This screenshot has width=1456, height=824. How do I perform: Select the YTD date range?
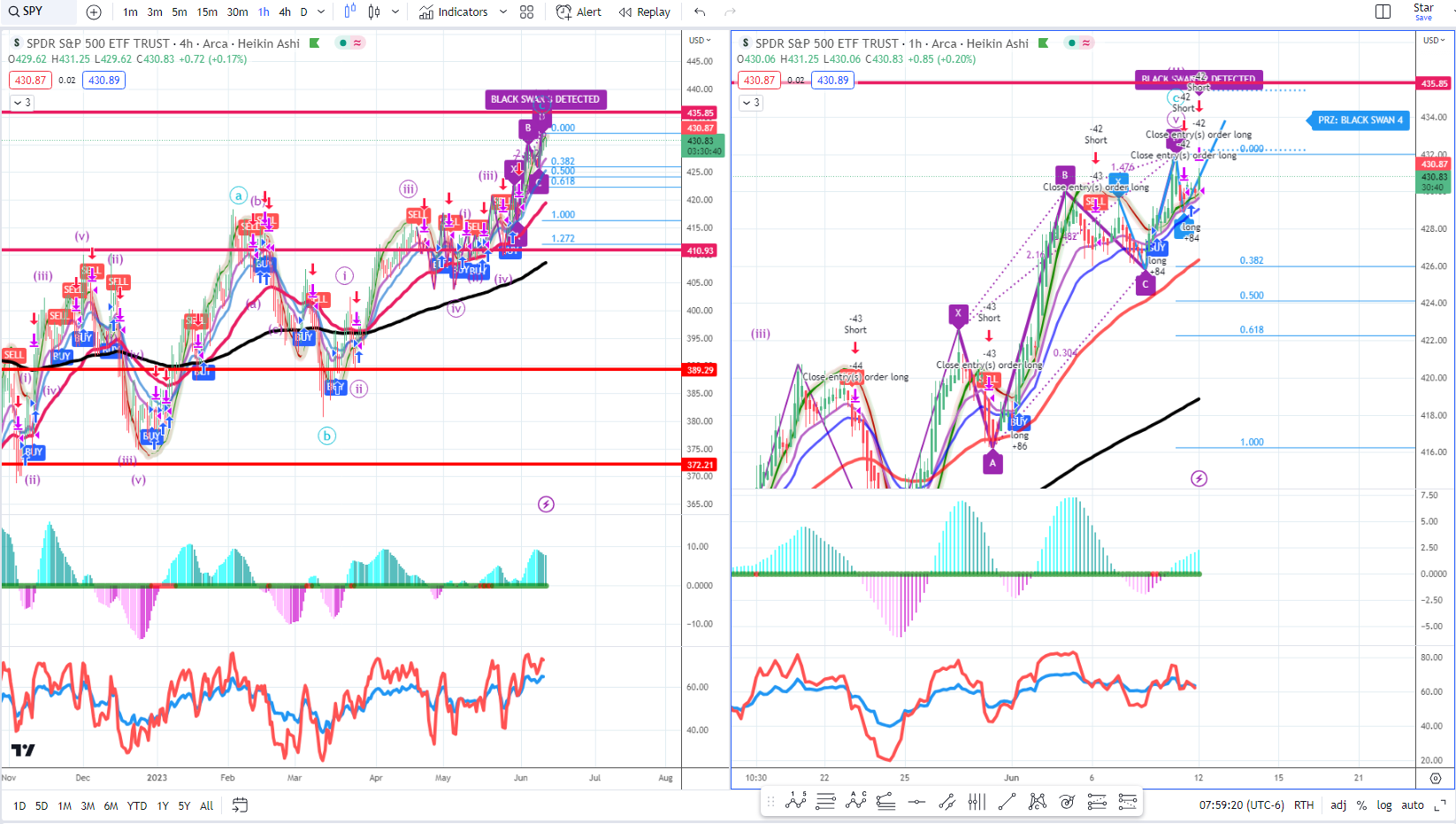coord(137,806)
